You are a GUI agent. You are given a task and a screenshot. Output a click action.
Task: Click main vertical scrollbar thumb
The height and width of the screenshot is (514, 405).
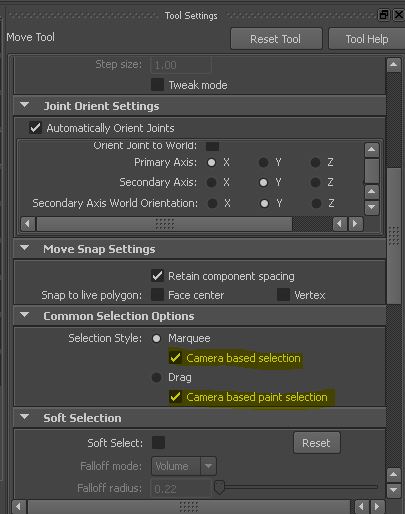pos(394,236)
